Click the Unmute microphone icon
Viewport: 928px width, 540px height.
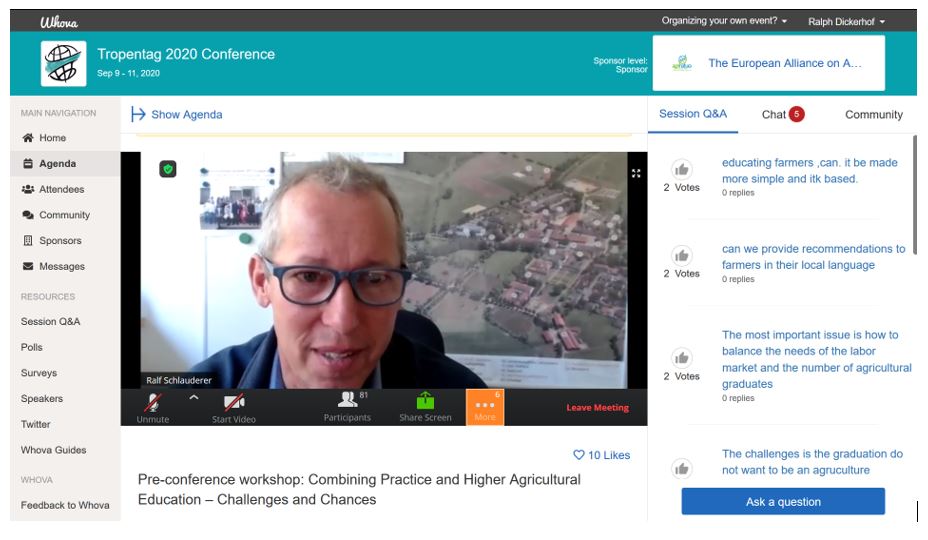point(153,403)
